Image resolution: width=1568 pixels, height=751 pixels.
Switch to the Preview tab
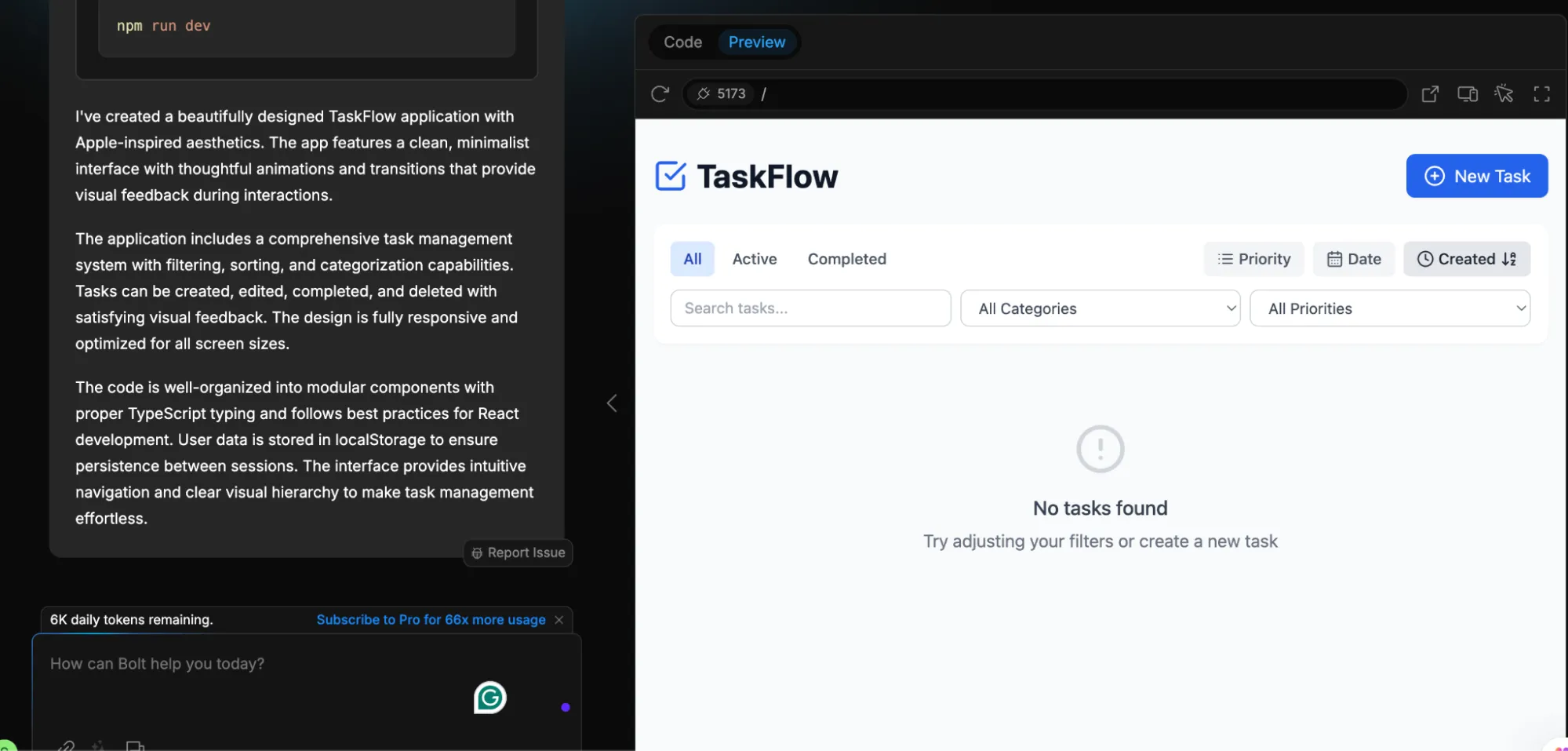(756, 42)
